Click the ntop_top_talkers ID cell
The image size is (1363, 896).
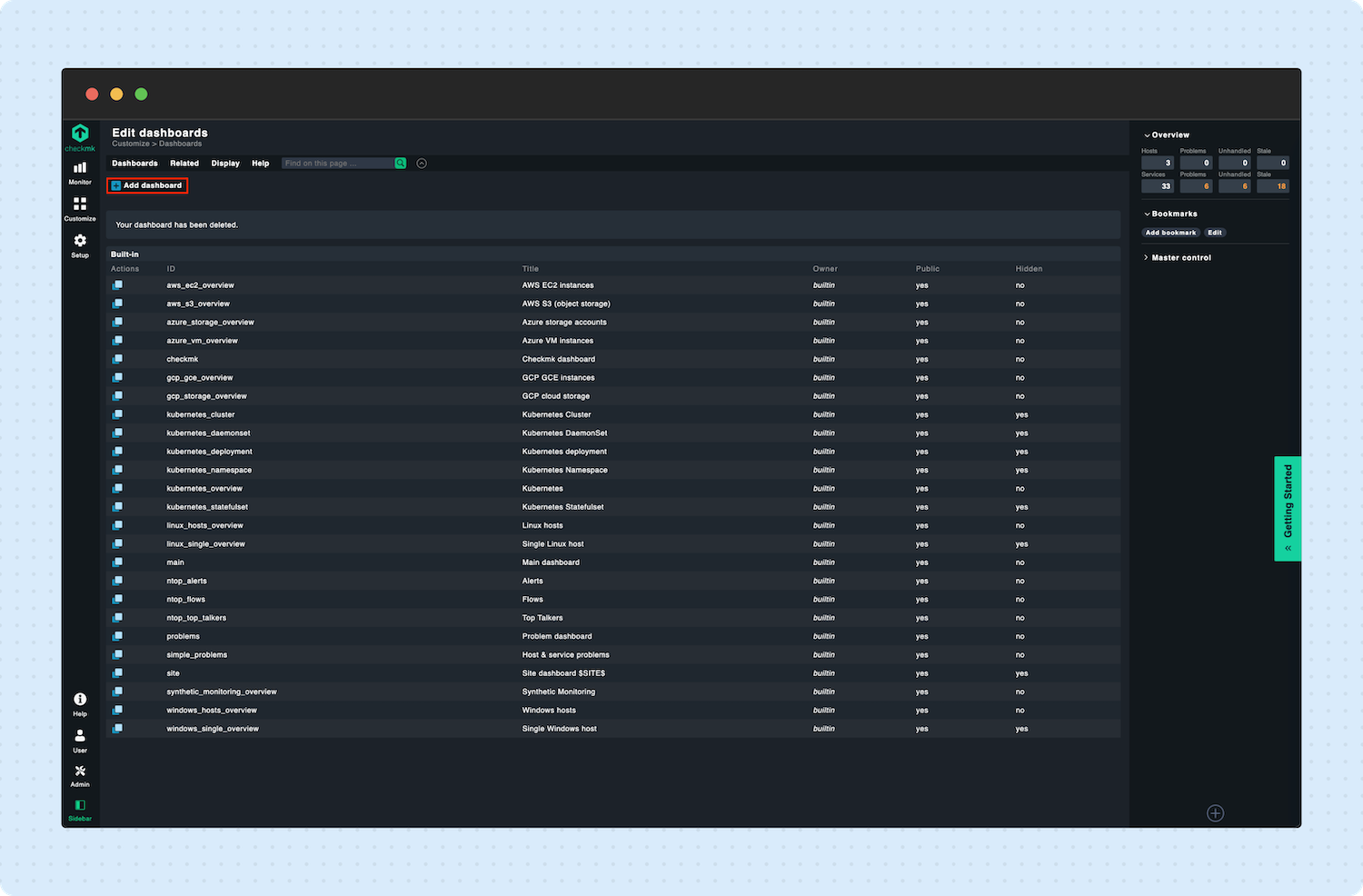(196, 618)
